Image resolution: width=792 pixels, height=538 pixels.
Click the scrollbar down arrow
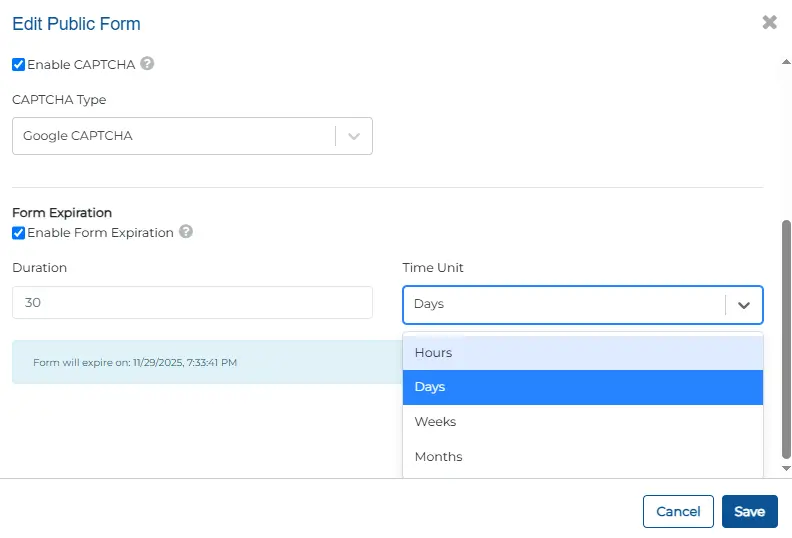tap(785, 467)
